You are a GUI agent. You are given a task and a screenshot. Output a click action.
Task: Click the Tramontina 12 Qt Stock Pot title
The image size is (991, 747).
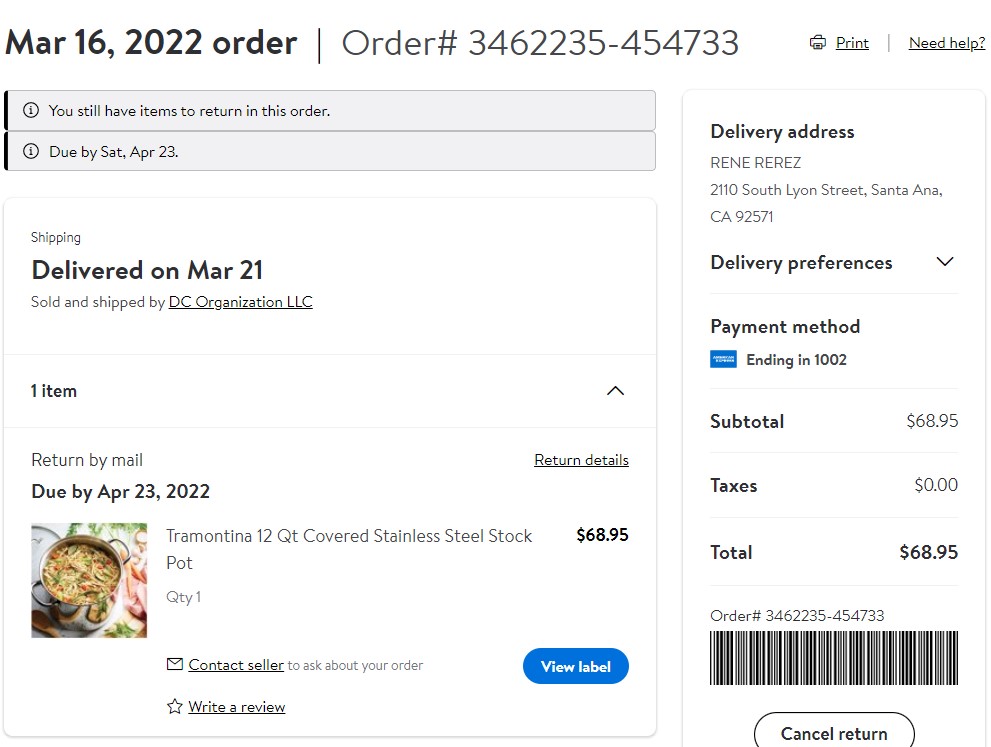(349, 549)
